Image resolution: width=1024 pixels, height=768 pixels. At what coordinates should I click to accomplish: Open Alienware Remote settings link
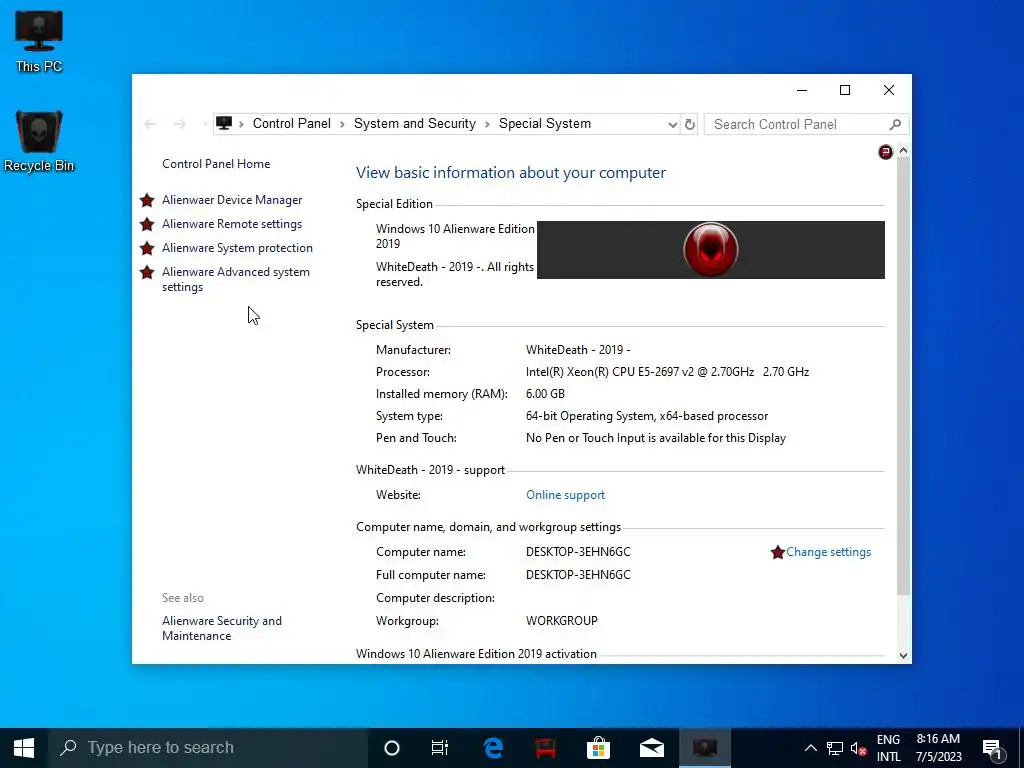click(x=232, y=224)
